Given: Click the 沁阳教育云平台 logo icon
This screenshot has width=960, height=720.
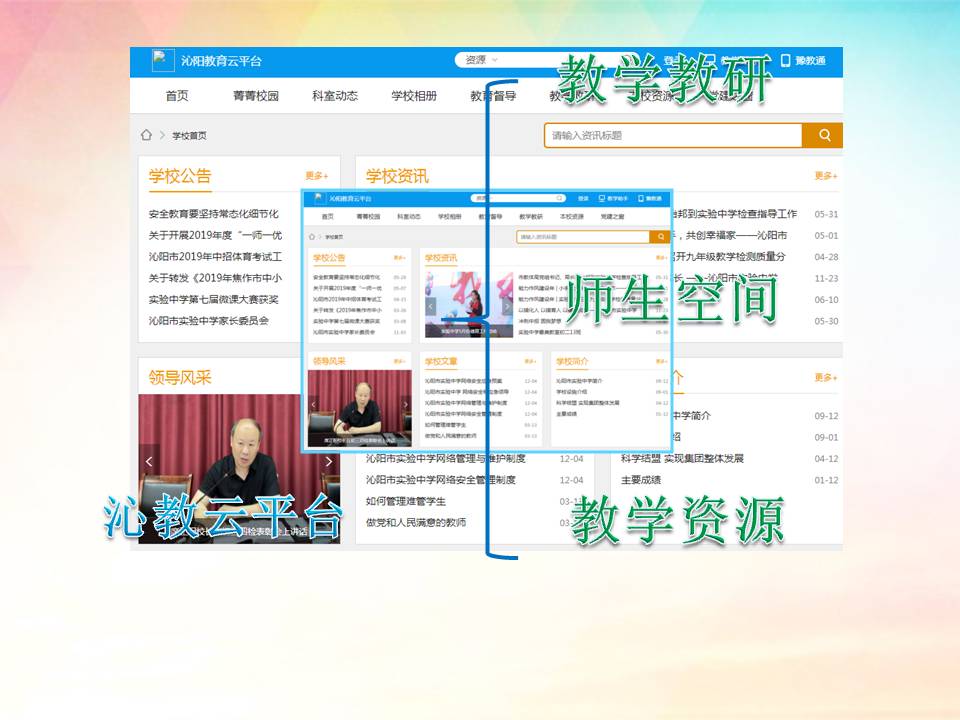Looking at the screenshot, I should coord(163,60).
